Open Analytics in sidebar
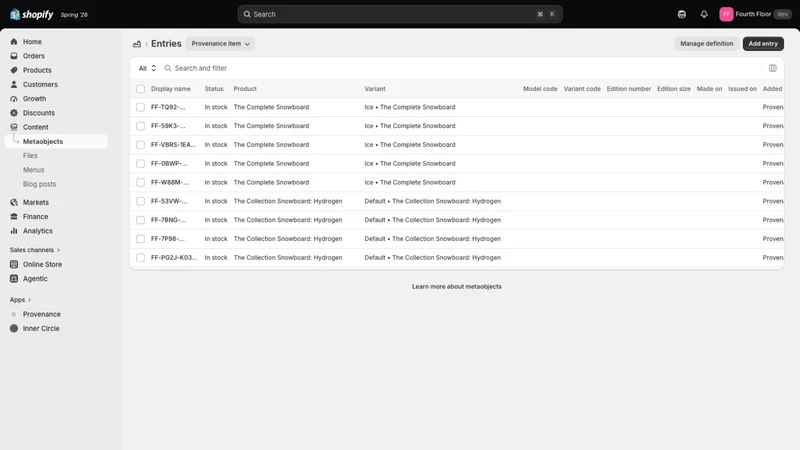800x450 pixels. [x=38, y=231]
